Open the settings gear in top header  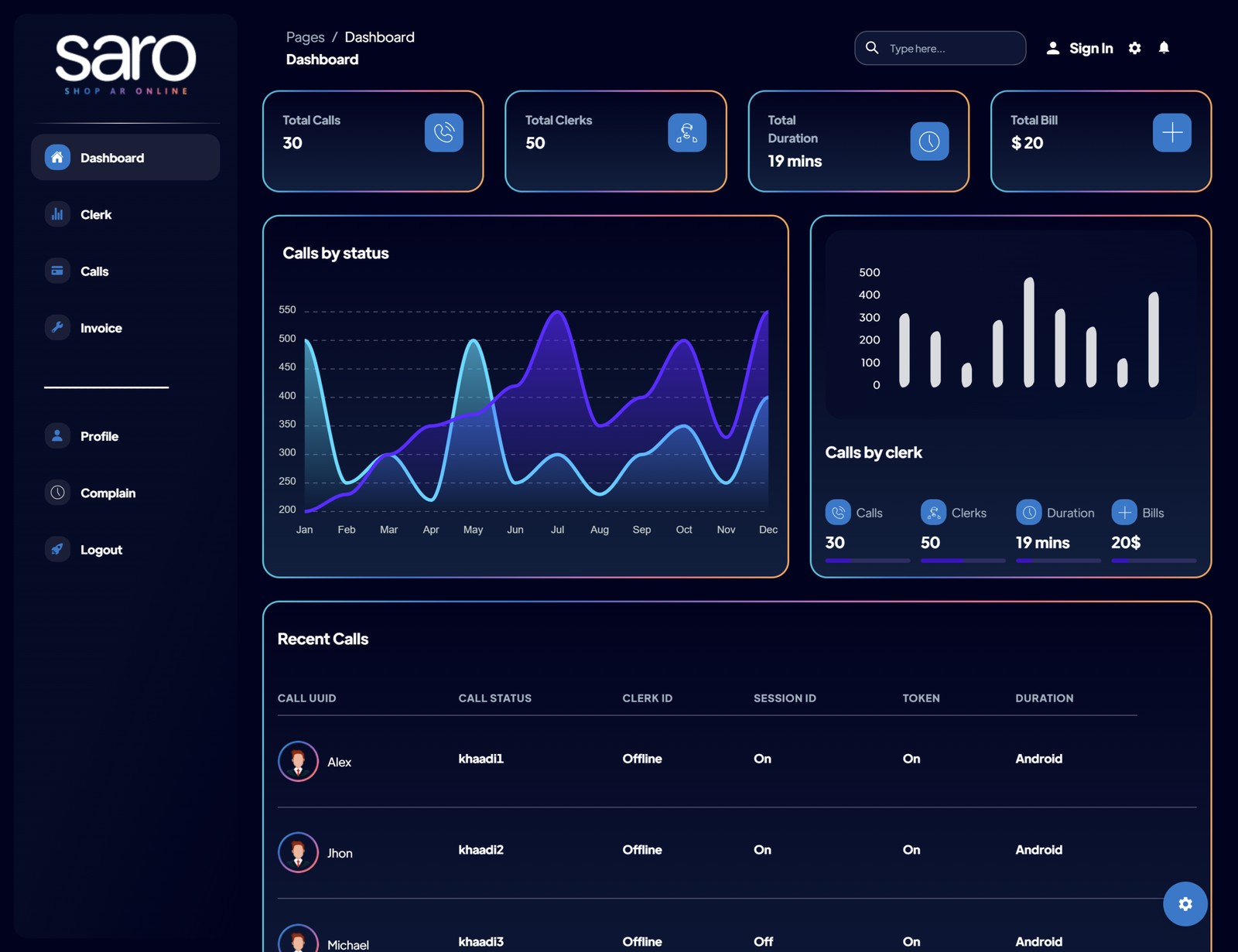click(x=1134, y=48)
